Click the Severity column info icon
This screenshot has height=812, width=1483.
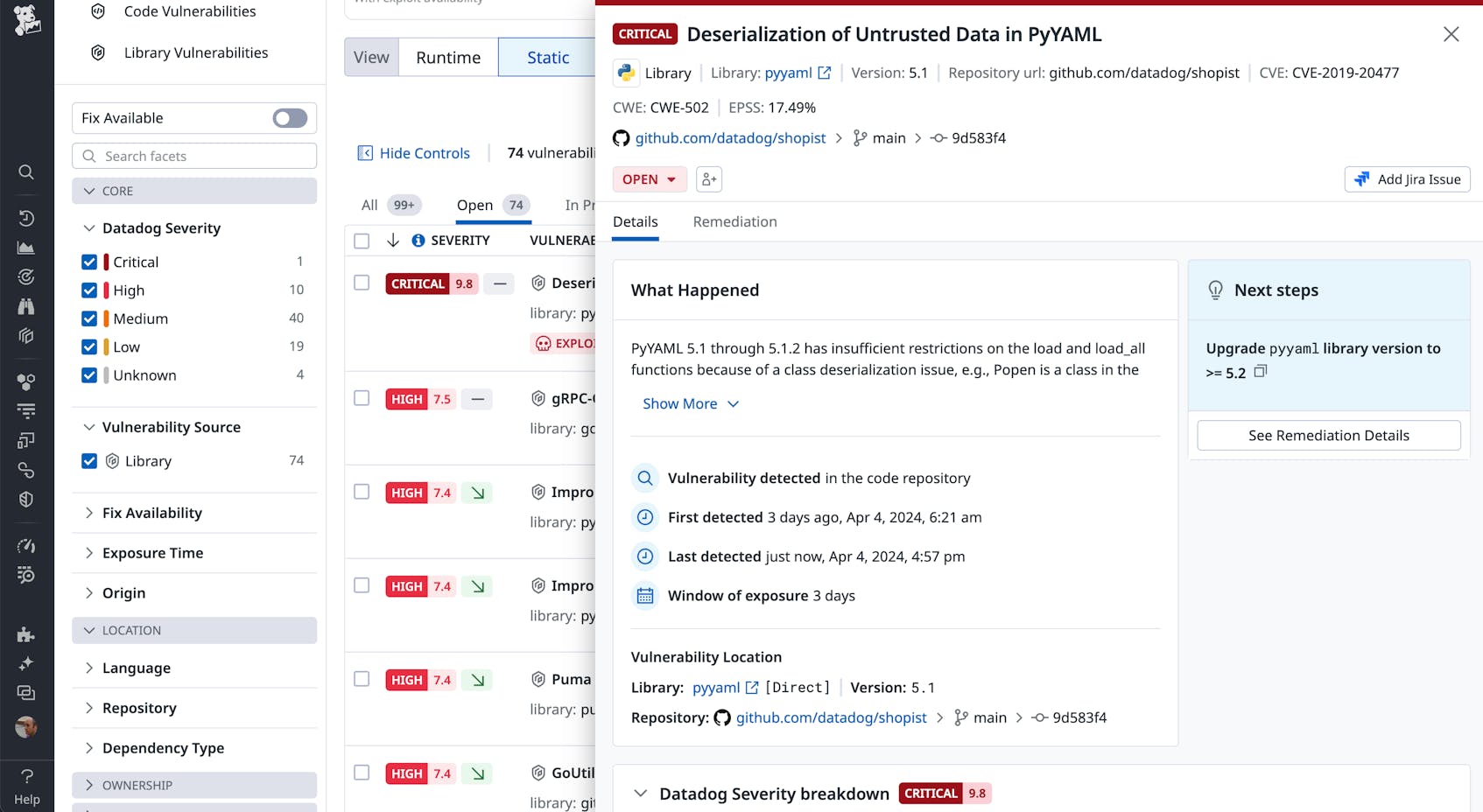click(418, 241)
